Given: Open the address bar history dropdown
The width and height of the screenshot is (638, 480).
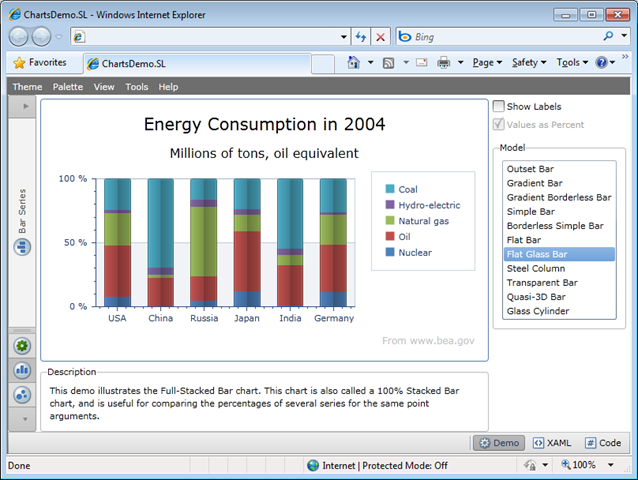Looking at the screenshot, I should tap(344, 37).
